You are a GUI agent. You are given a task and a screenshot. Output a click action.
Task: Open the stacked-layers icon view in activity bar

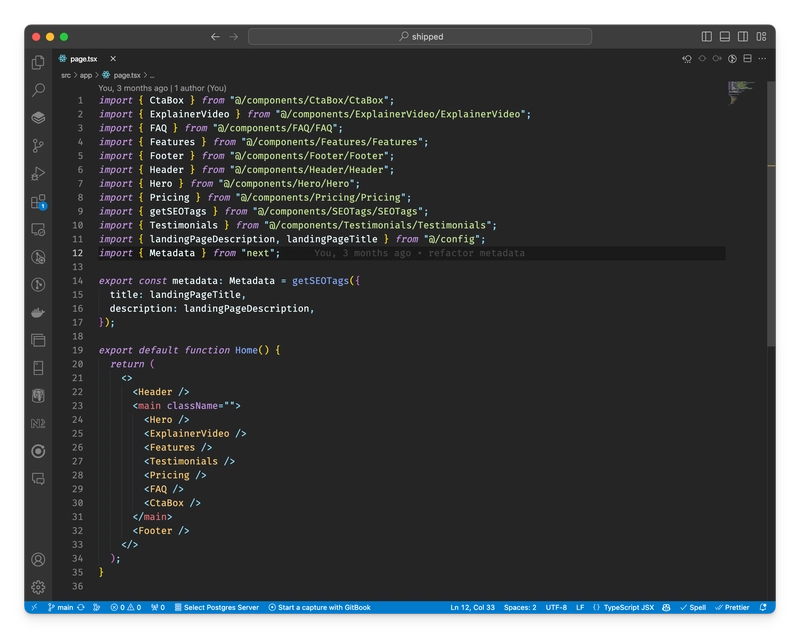pos(38,118)
